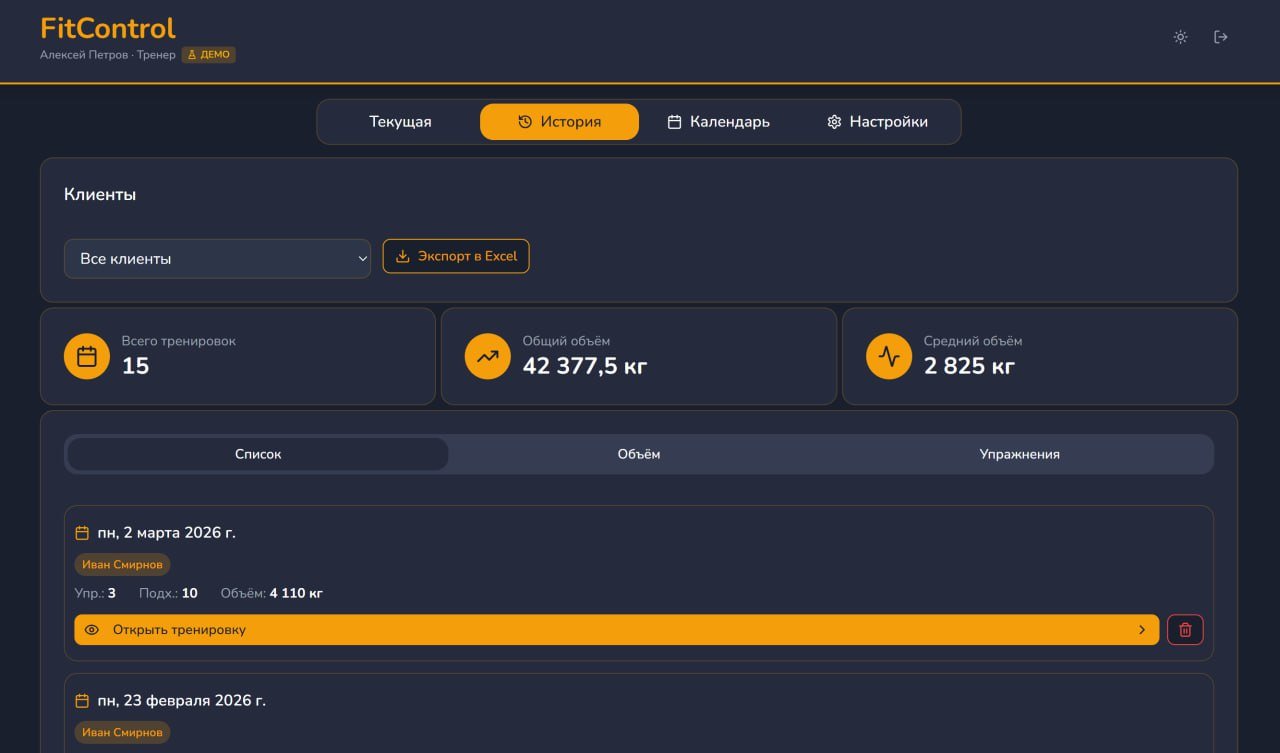
Task: Select the История tab
Action: click(x=559, y=122)
